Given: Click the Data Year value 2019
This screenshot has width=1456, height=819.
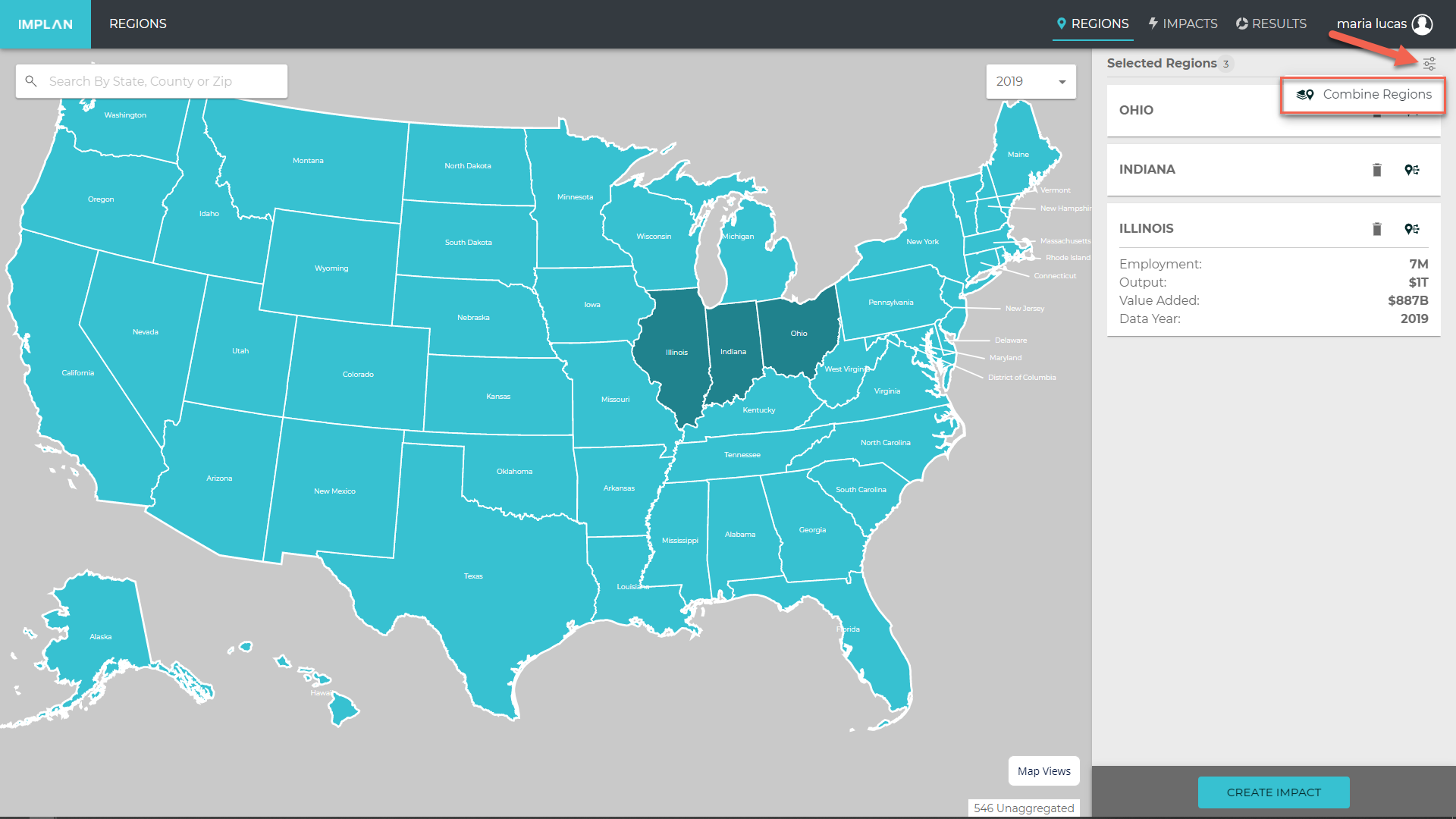Looking at the screenshot, I should click(1414, 318).
